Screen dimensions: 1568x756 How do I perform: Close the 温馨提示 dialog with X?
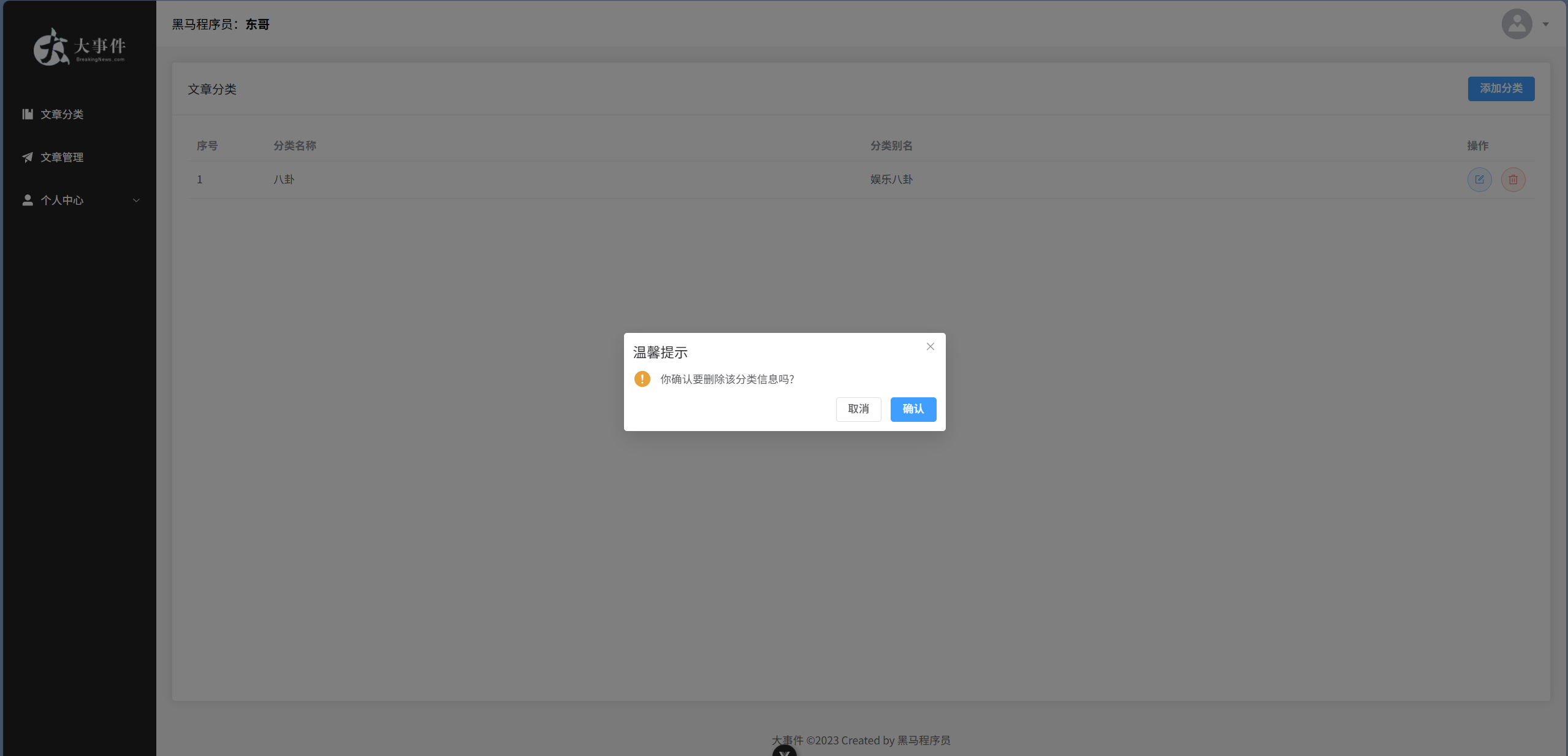point(929,346)
